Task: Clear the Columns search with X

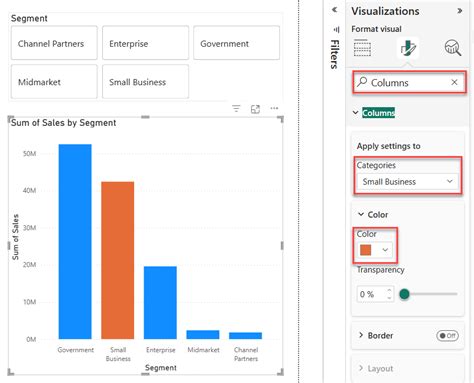Action: tap(454, 82)
